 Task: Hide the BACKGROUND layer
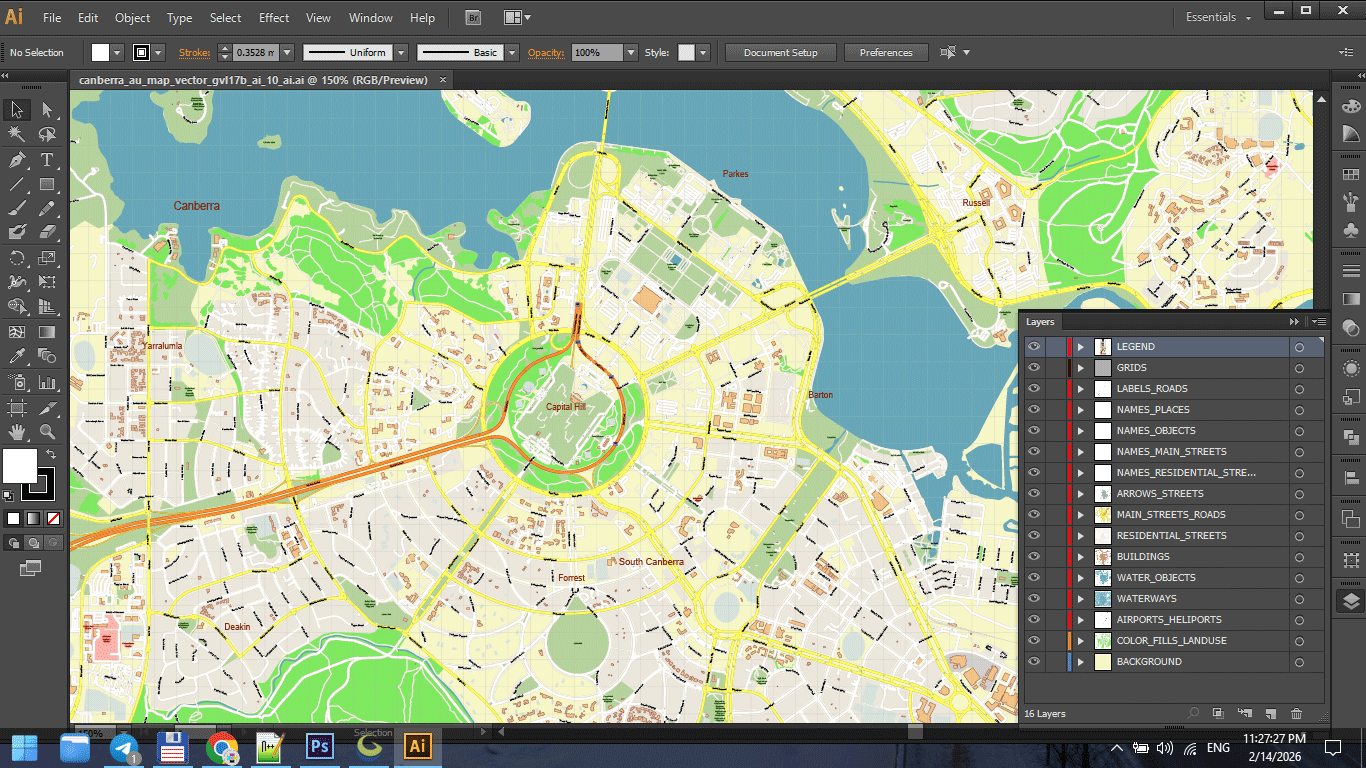point(1034,661)
